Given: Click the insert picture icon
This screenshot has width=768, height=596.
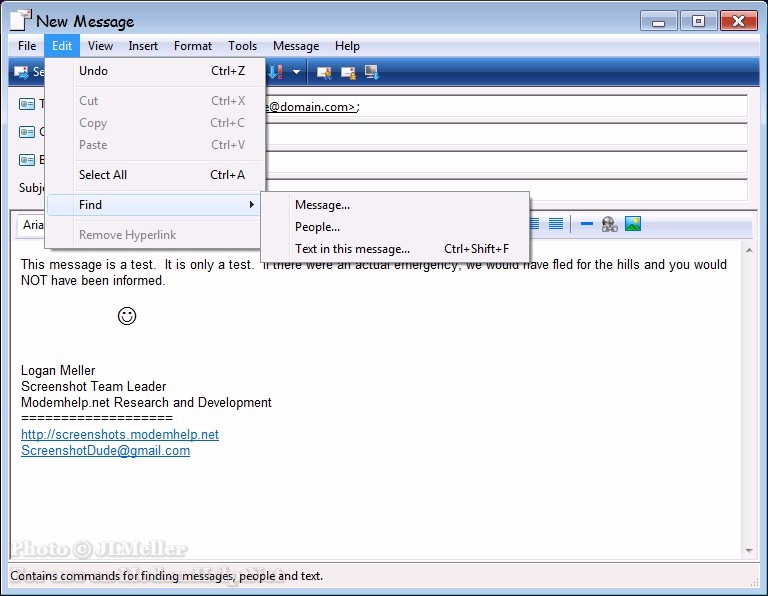Looking at the screenshot, I should pos(633,224).
